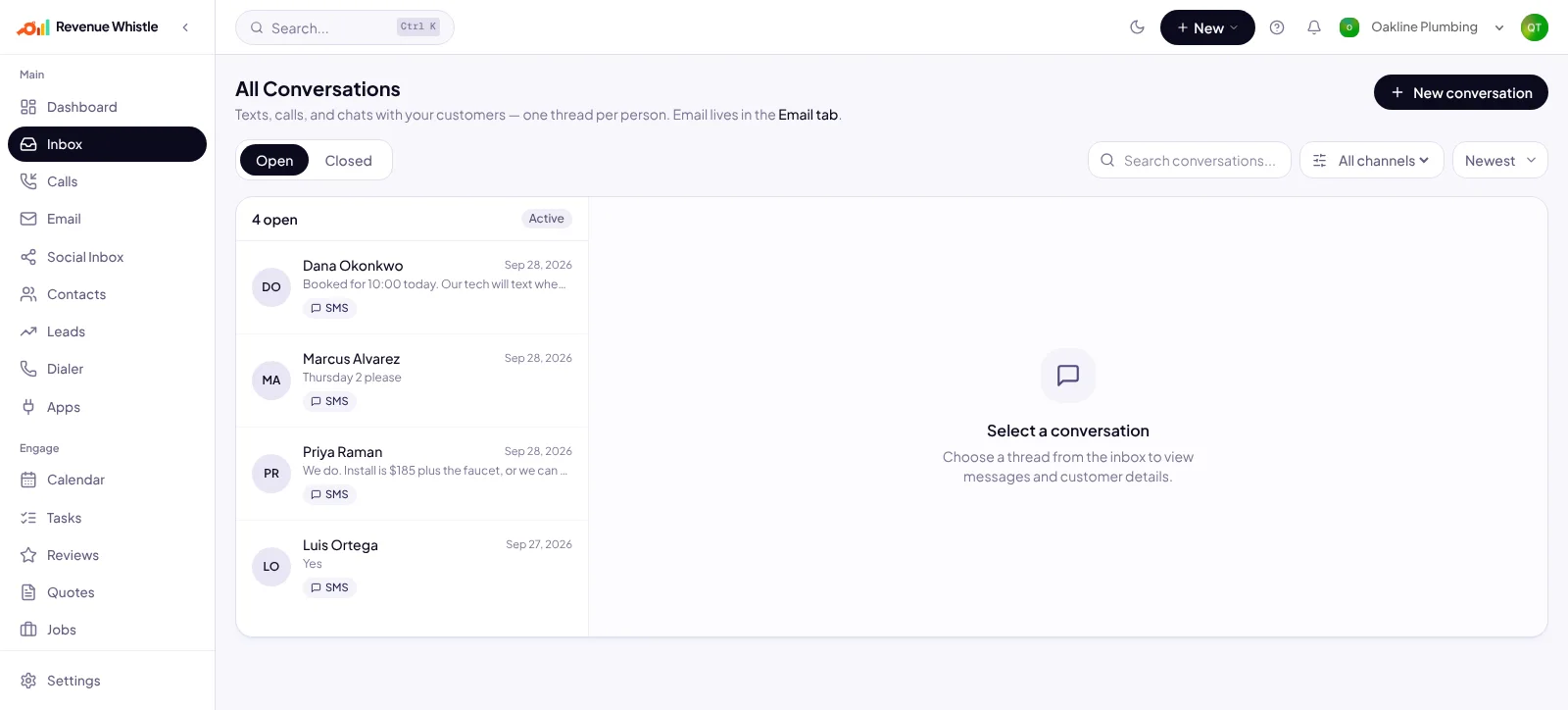This screenshot has width=1568, height=710.
Task: Switch to the Closed conversations tab
Action: point(348,161)
